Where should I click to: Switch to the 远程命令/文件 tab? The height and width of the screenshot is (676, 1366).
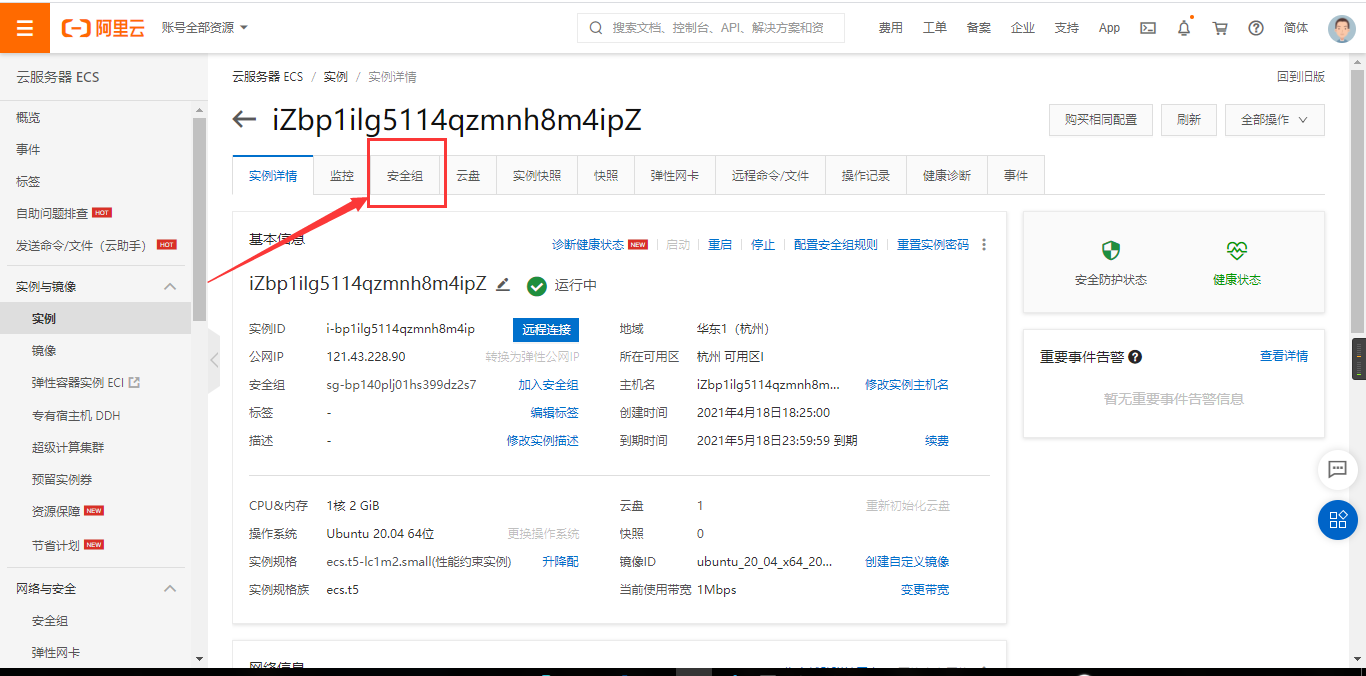point(770,175)
